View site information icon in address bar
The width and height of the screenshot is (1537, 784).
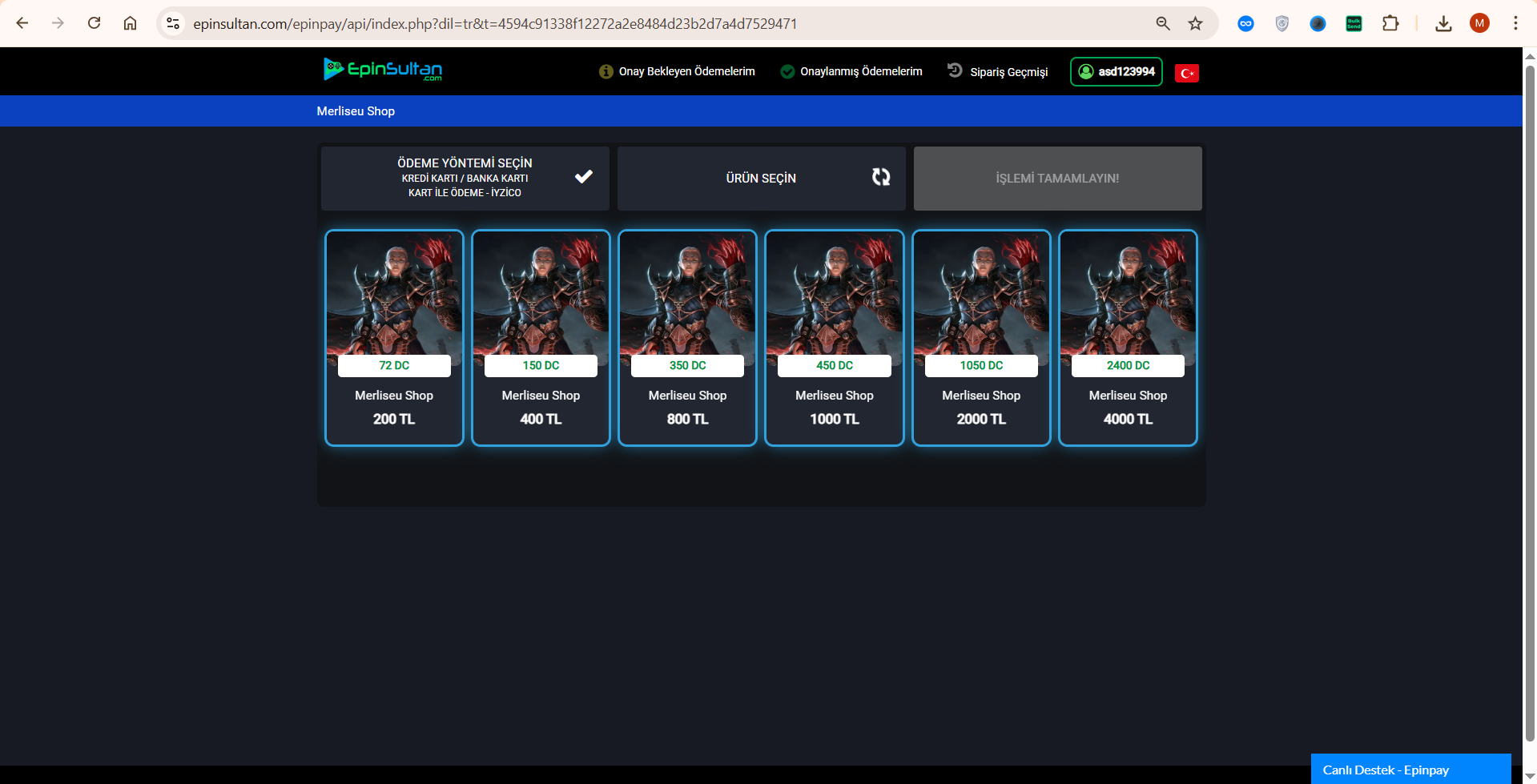pyautogui.click(x=173, y=23)
